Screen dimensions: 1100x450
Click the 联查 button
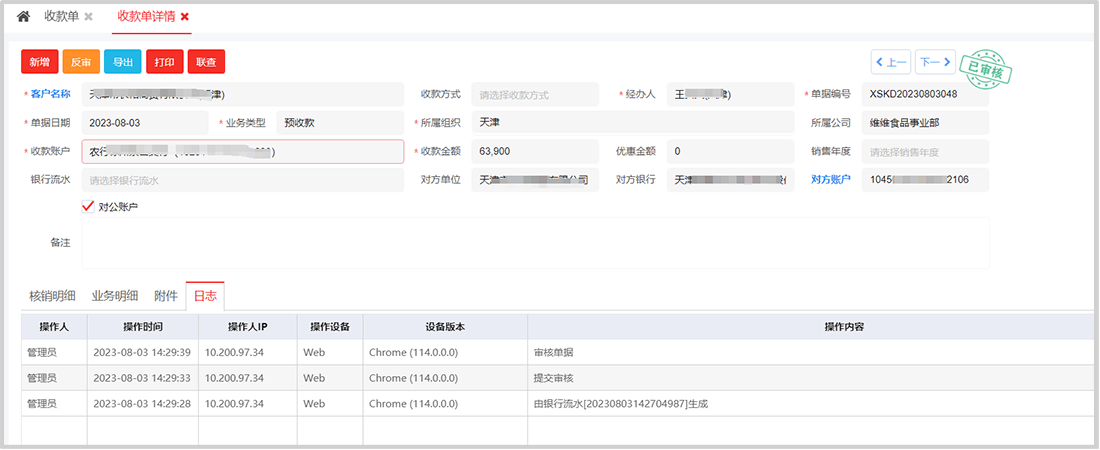tap(206, 62)
